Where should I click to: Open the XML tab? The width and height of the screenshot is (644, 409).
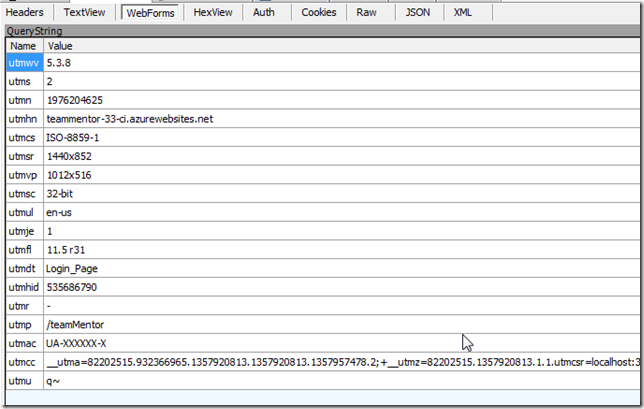click(x=462, y=12)
